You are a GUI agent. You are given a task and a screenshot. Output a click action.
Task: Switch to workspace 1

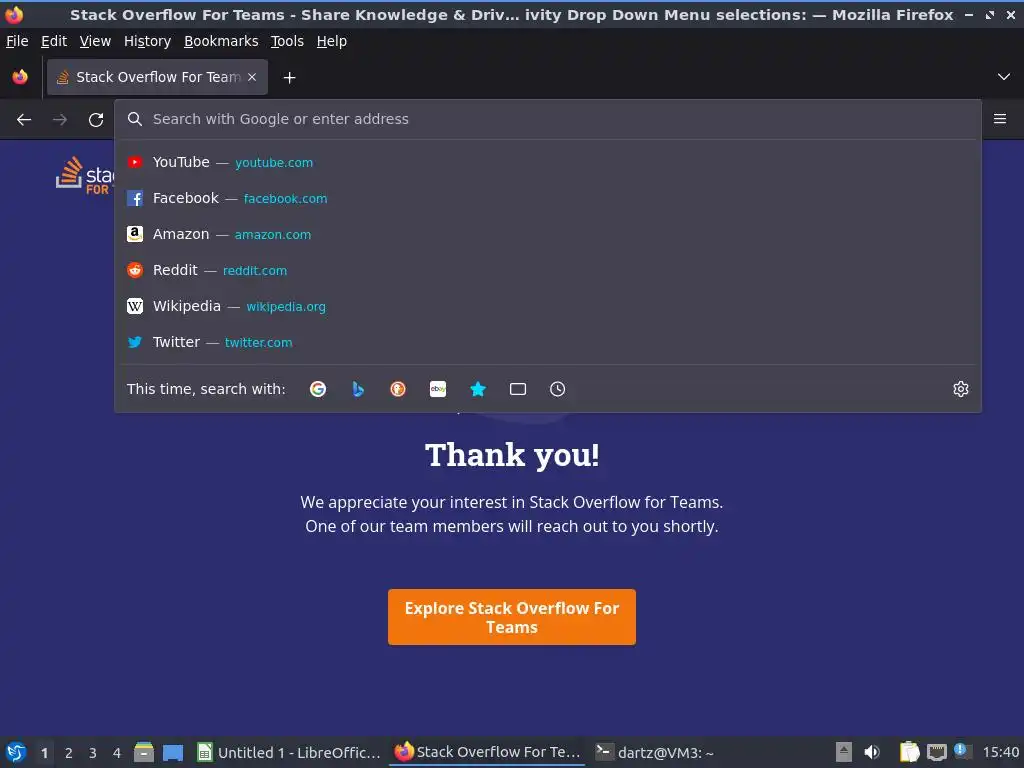click(x=44, y=753)
